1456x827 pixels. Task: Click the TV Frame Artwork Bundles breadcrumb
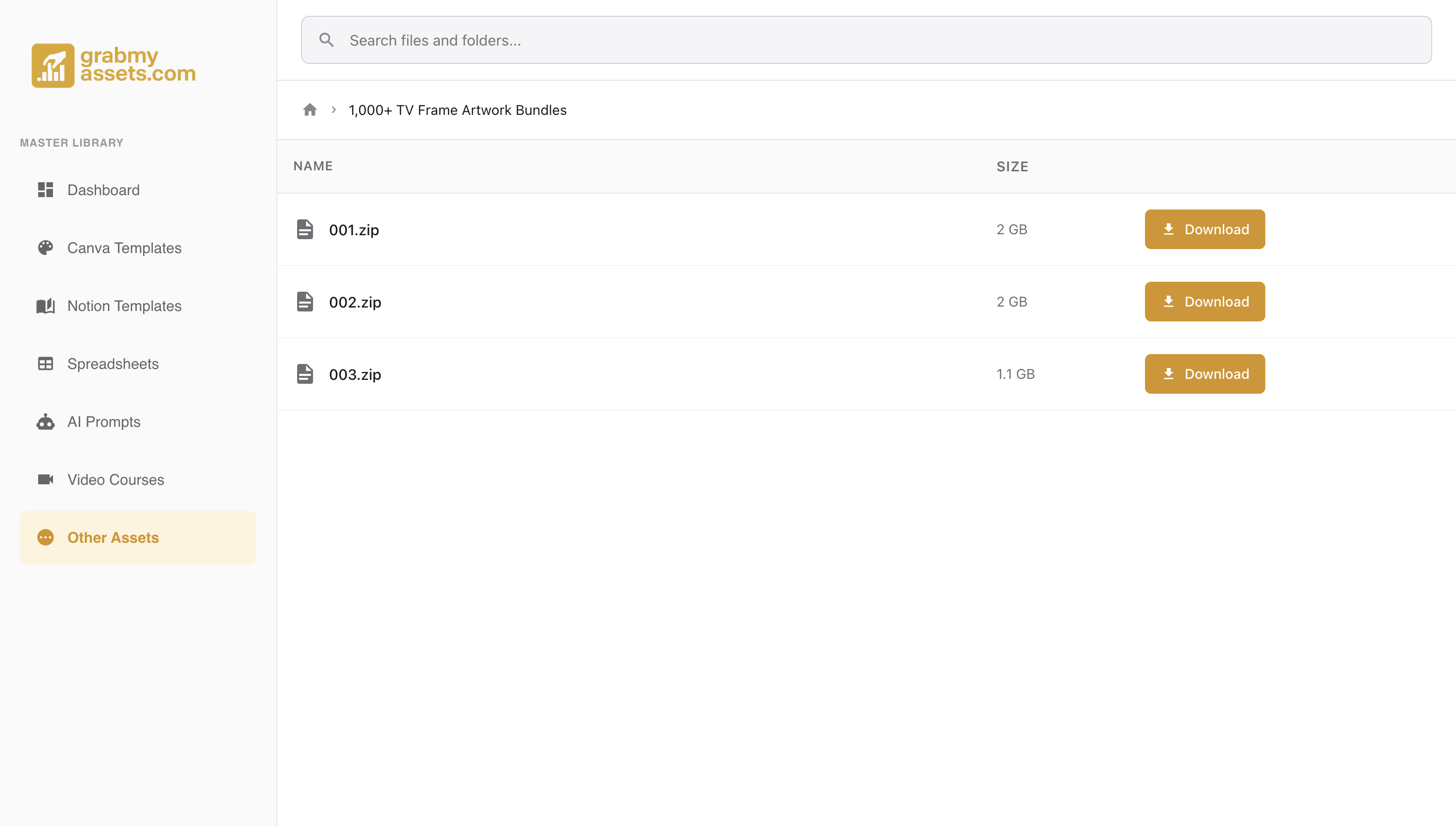(457, 109)
